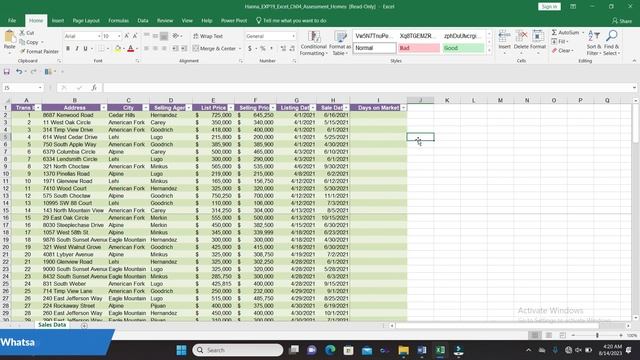Open the Name Box dropdown

[40, 88]
